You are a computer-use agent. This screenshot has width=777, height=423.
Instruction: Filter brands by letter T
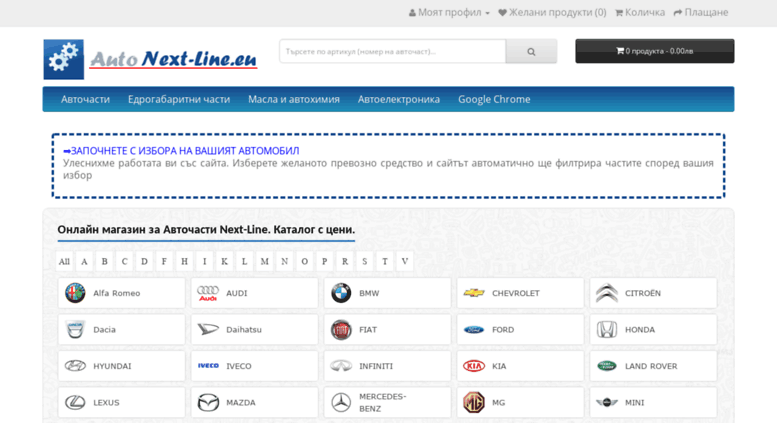tap(385, 262)
